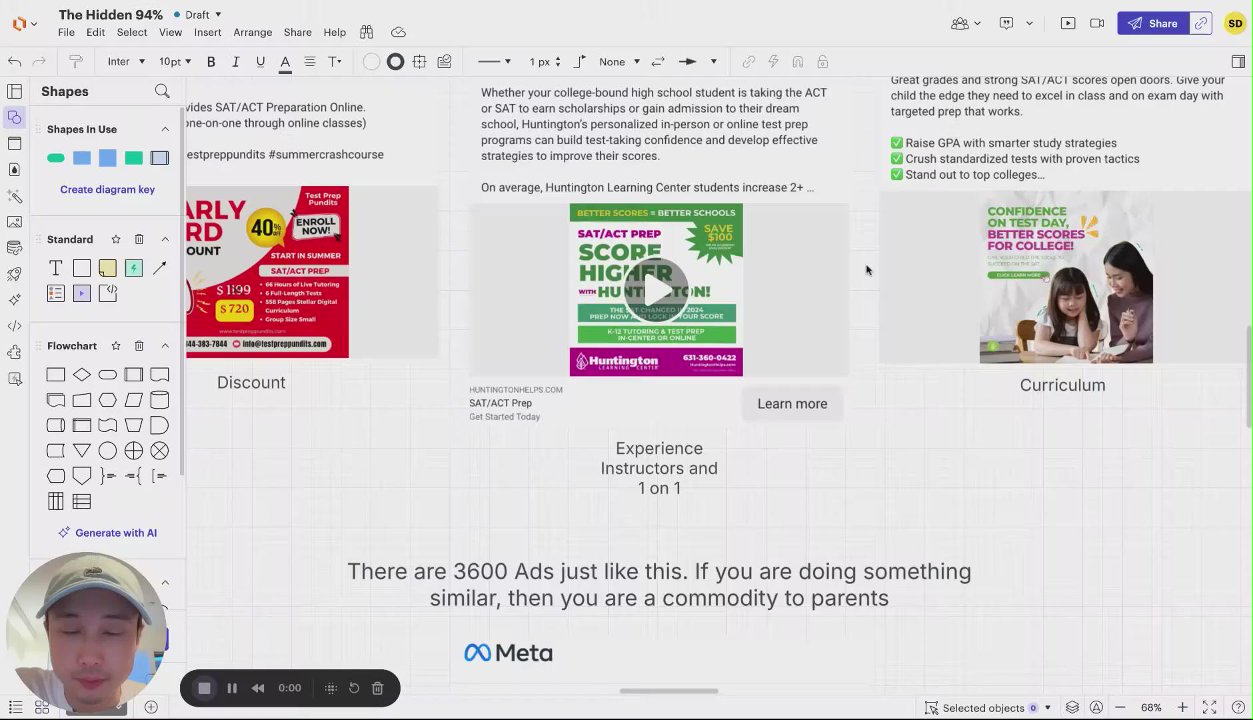Favorite the Flowchart library star

coord(116,346)
